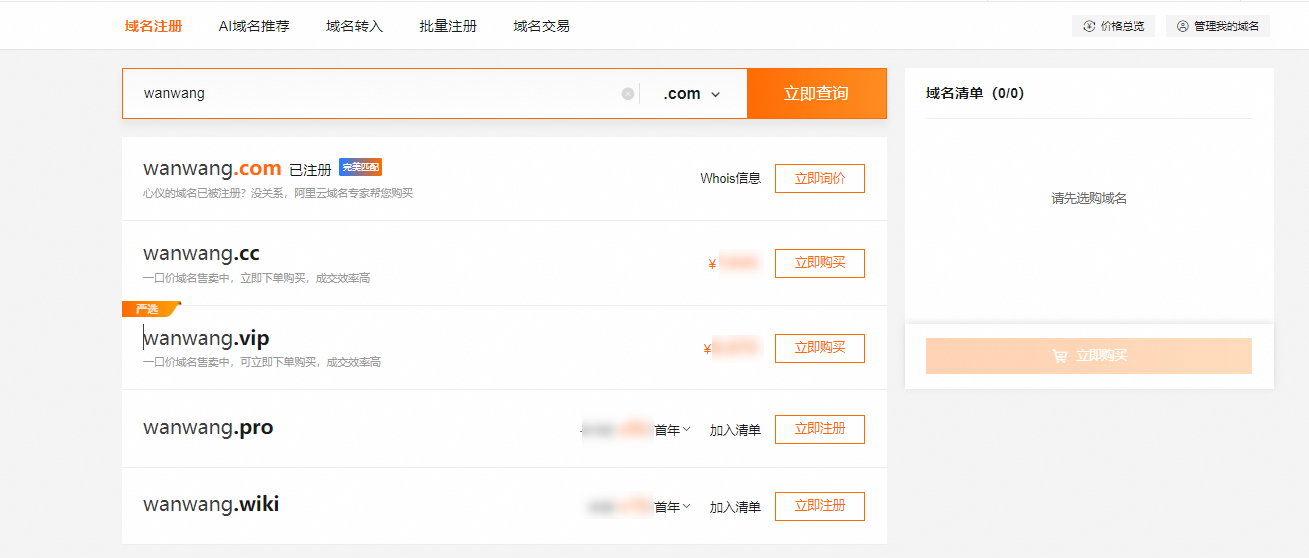The width and height of the screenshot is (1309, 558).
Task: Click 立即注册 for wanwang.wiki
Action: (820, 506)
